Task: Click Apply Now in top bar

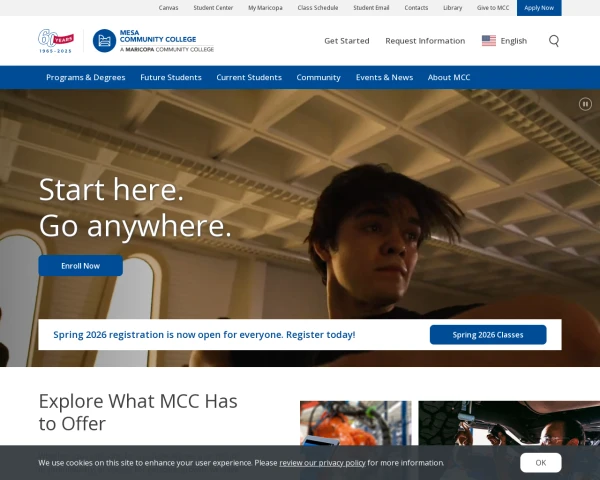Action: click(539, 8)
